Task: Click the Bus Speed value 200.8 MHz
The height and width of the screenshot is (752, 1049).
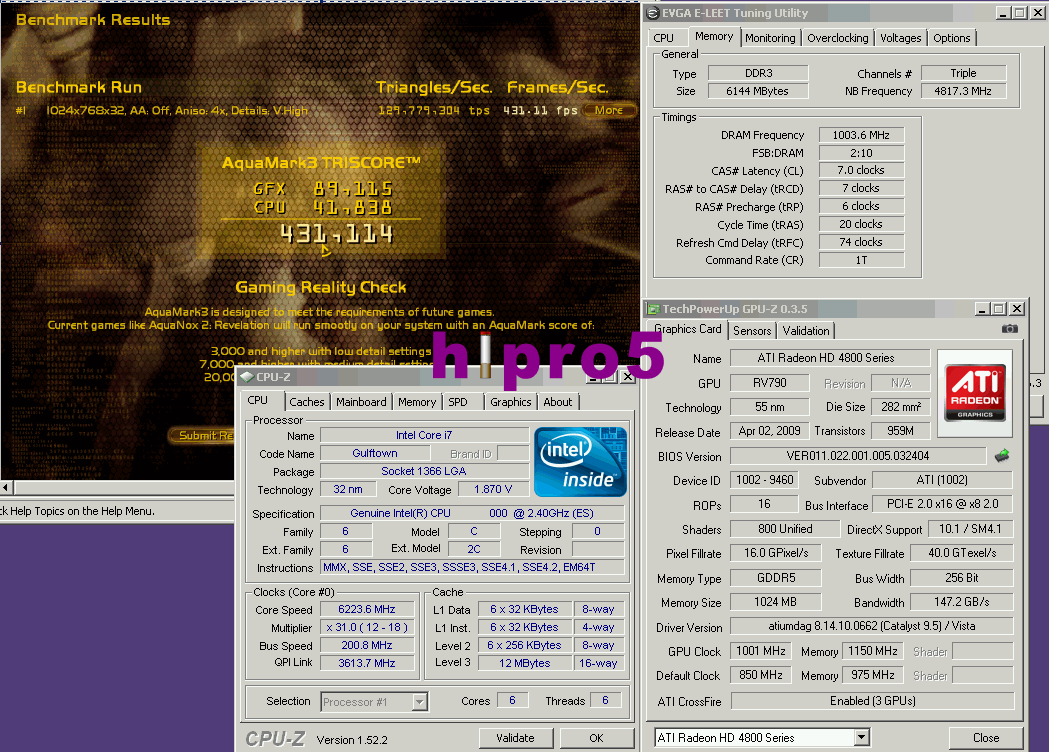Action: pos(367,645)
